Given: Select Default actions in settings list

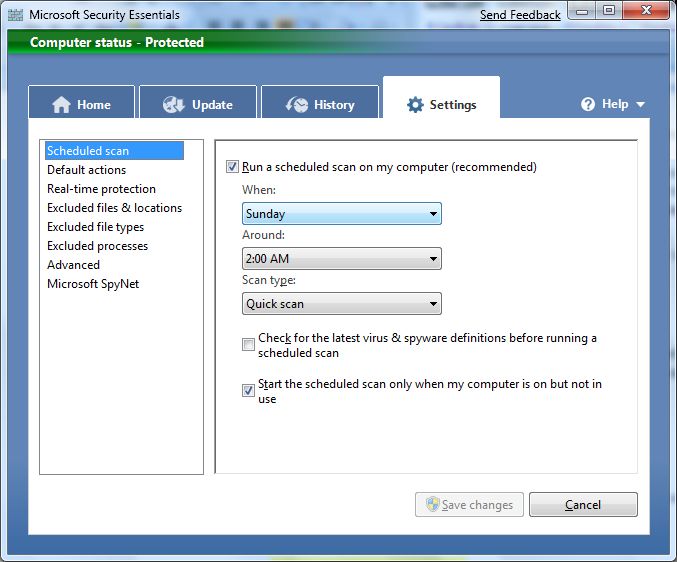Looking at the screenshot, I should (x=86, y=170).
